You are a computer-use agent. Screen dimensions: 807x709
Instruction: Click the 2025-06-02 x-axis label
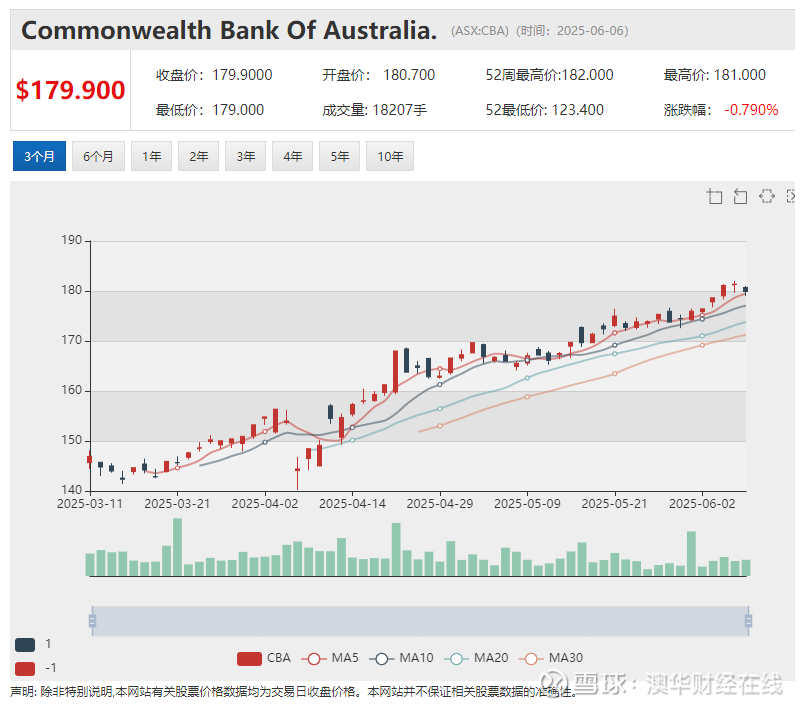tap(702, 504)
